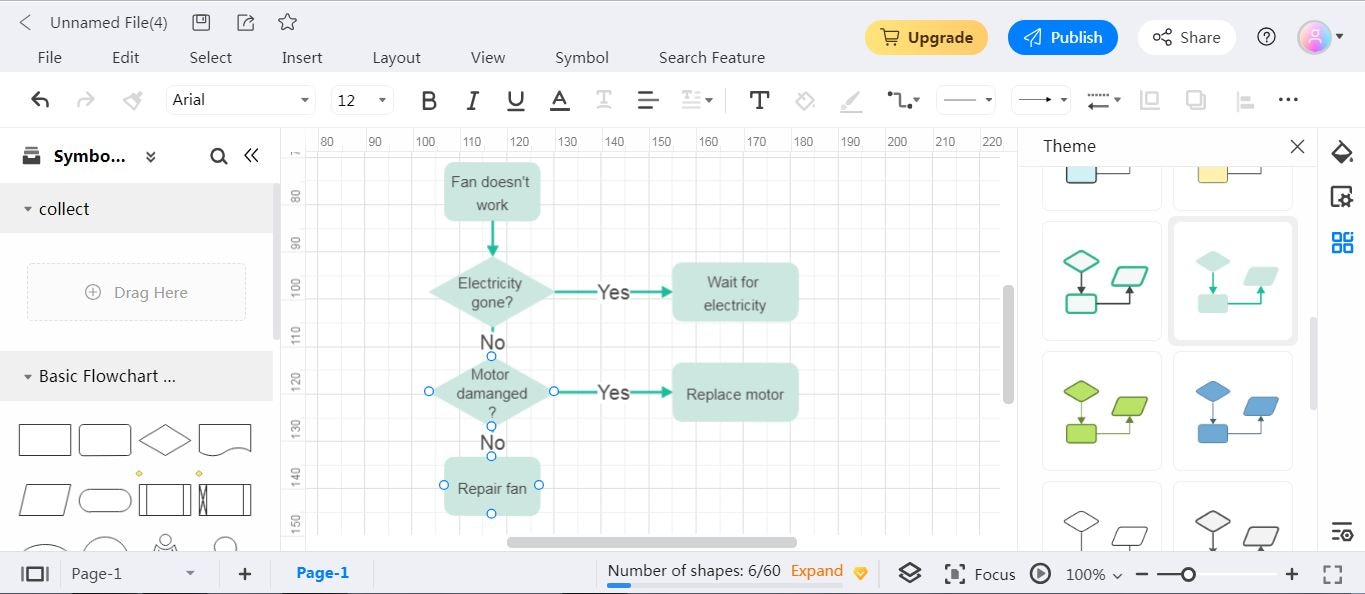Click the line color pen icon
The image size is (1365, 594).
pyautogui.click(x=850, y=100)
